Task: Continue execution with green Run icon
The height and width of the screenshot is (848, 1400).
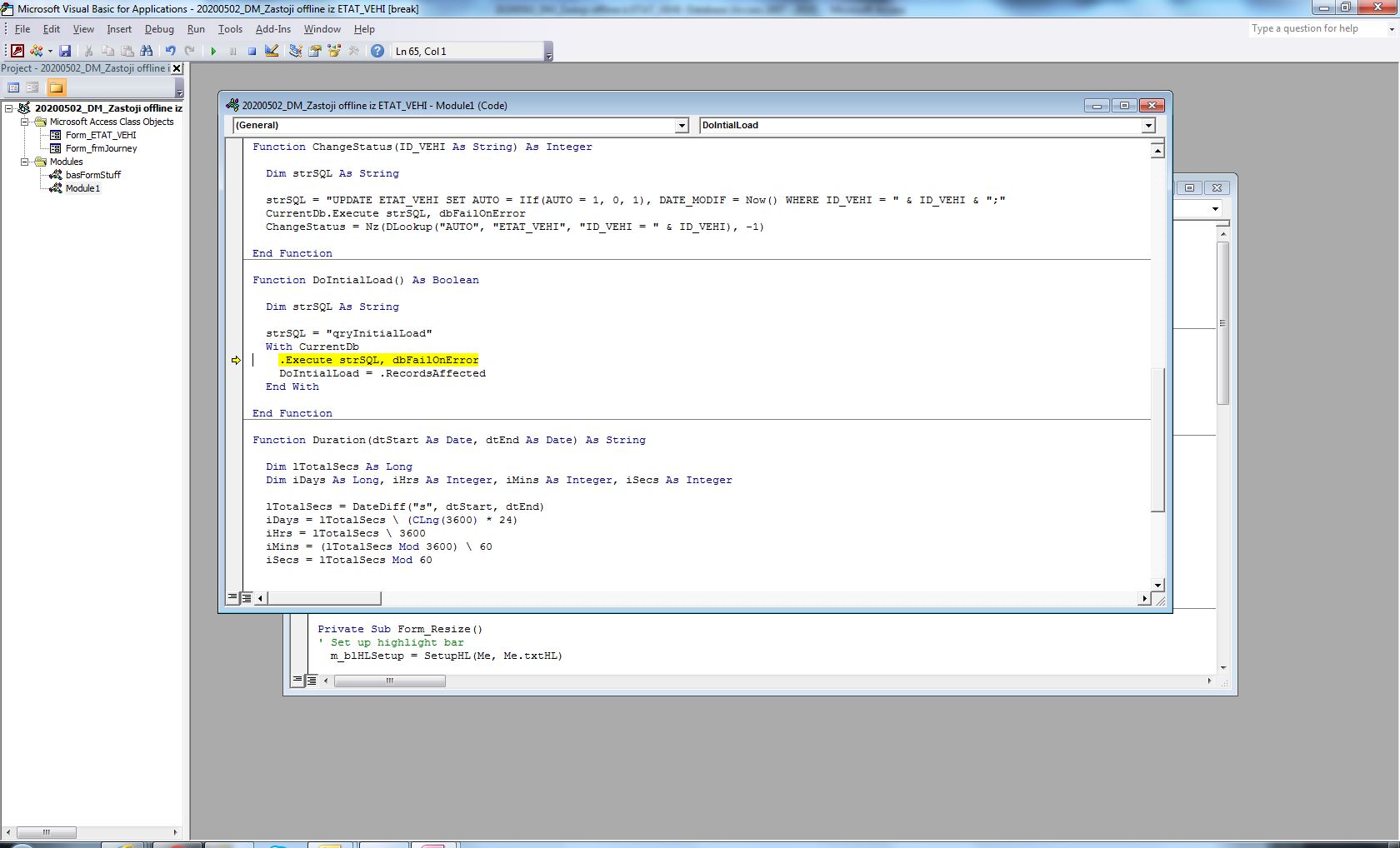Action: pyautogui.click(x=213, y=51)
